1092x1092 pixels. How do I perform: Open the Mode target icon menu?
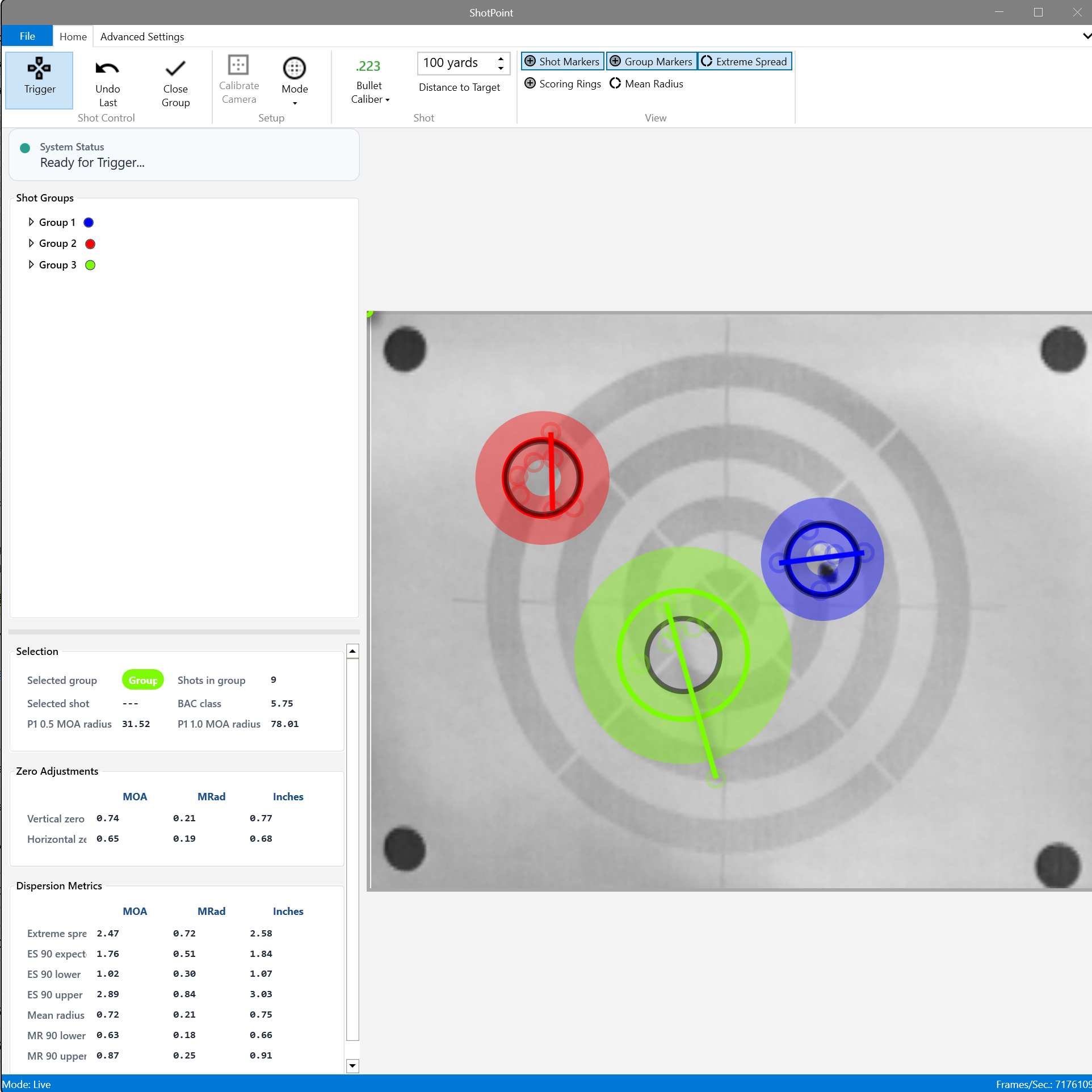(x=295, y=69)
